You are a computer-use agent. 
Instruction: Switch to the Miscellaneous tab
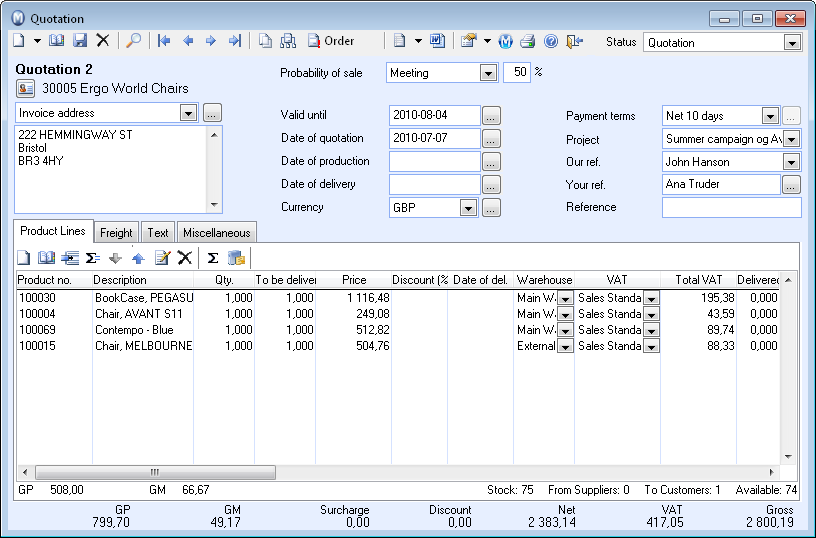(x=216, y=232)
